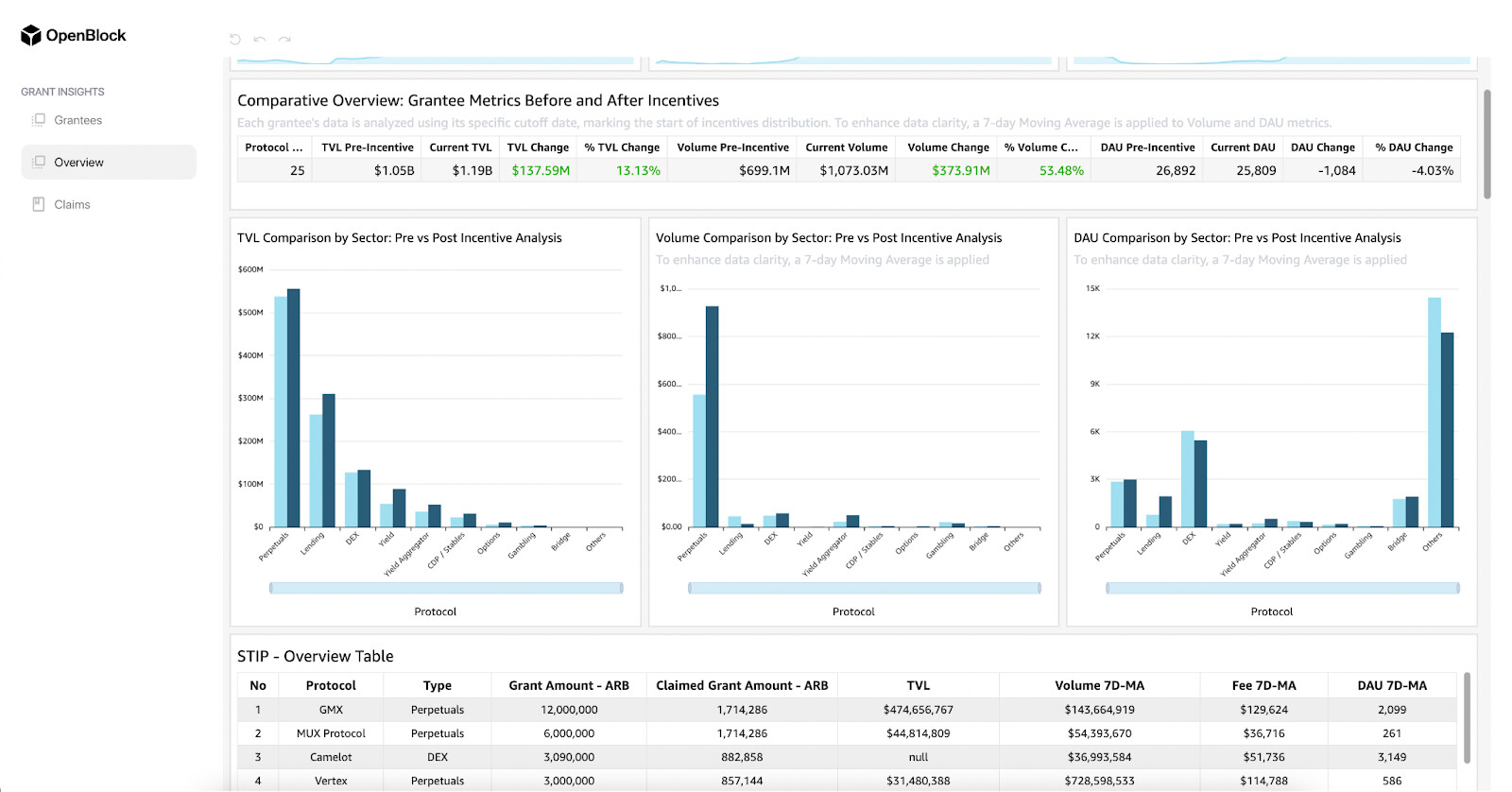Click the GRANT INSIGHTS section label
The width and height of the screenshot is (1512, 792).
(x=62, y=92)
